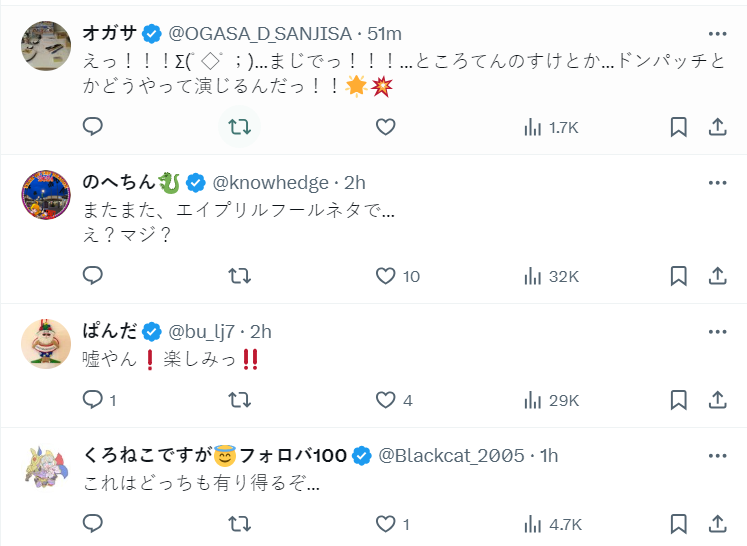Viewport: 747px width, 546px height.
Task: Reply to ぱんだ's tweet
Action: pos(93,400)
